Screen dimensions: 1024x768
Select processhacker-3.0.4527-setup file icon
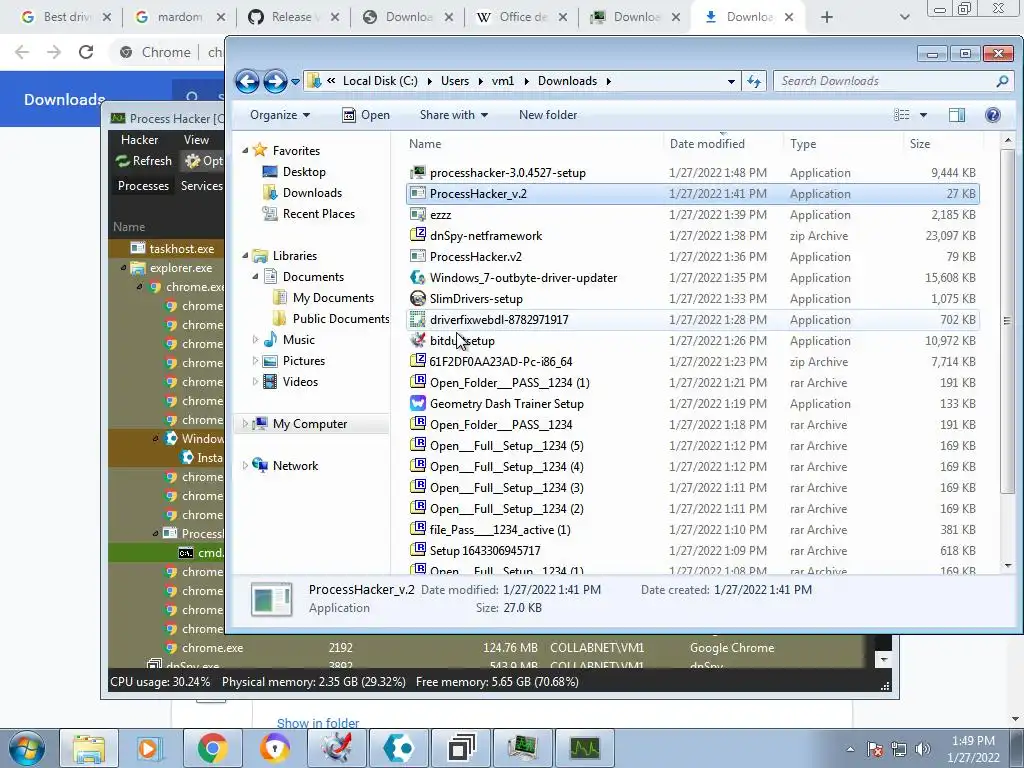tap(417, 172)
